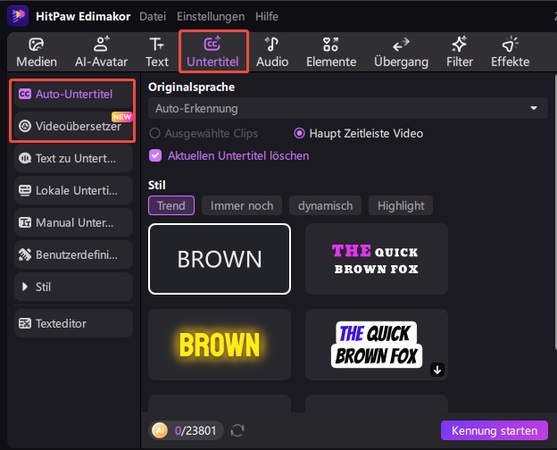
Task: Click the HitPaw Edimakor logo icon
Action: pyautogui.click(x=17, y=16)
